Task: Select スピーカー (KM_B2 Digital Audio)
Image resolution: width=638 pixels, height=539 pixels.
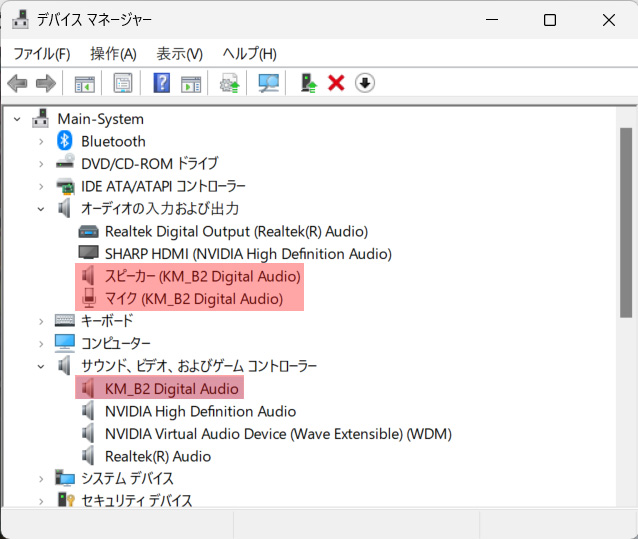Action: 203,276
